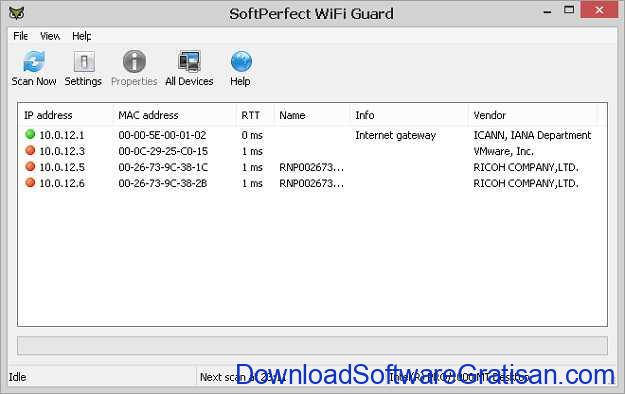Select the red status dot for 10.0.12.3
625x394 pixels.
click(30, 150)
